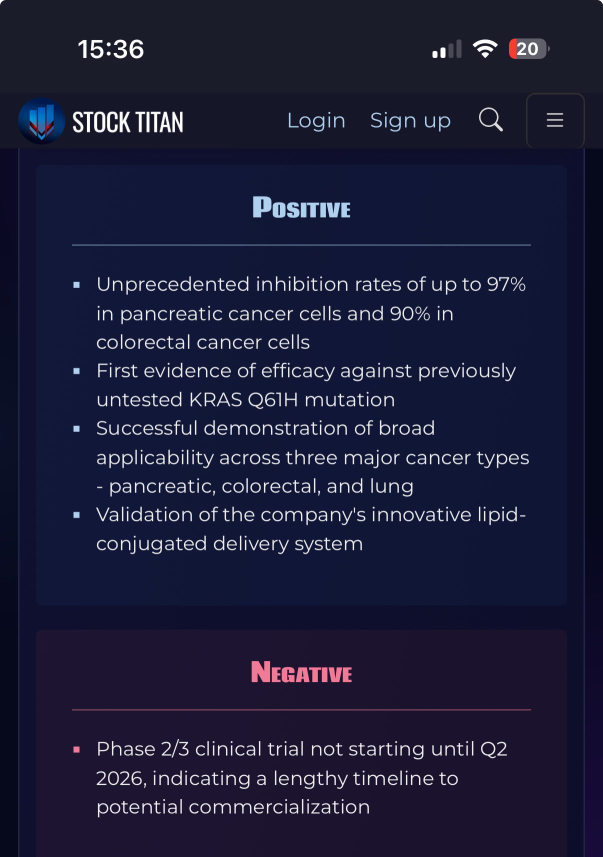The width and height of the screenshot is (603, 857).
Task: Tap the lipid-conjugated delivery system bullet
Action: 311,529
